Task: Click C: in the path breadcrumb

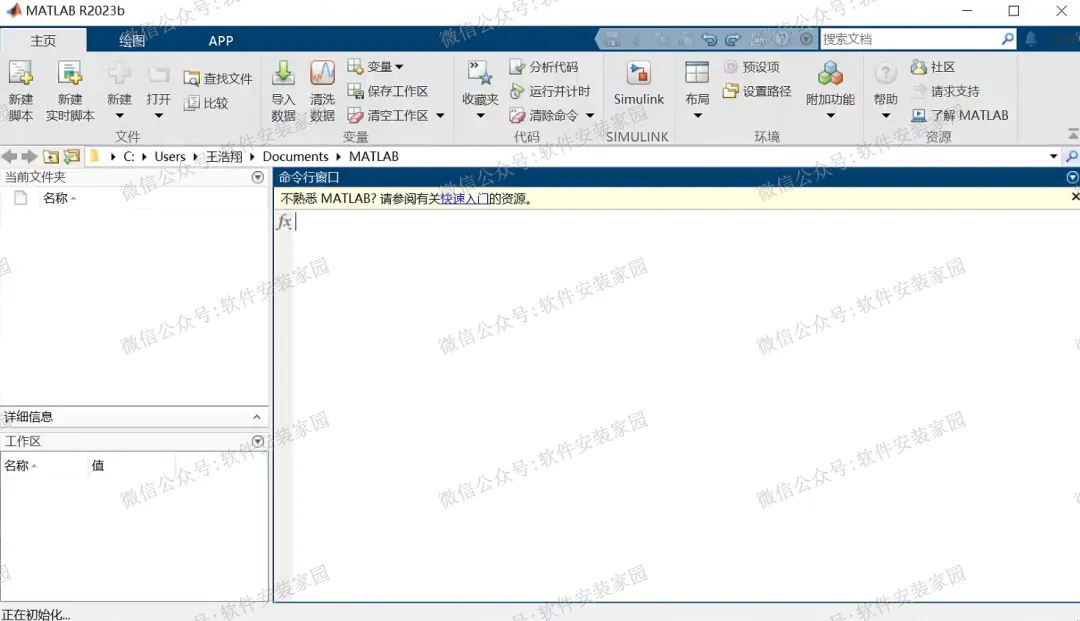Action: (129, 156)
